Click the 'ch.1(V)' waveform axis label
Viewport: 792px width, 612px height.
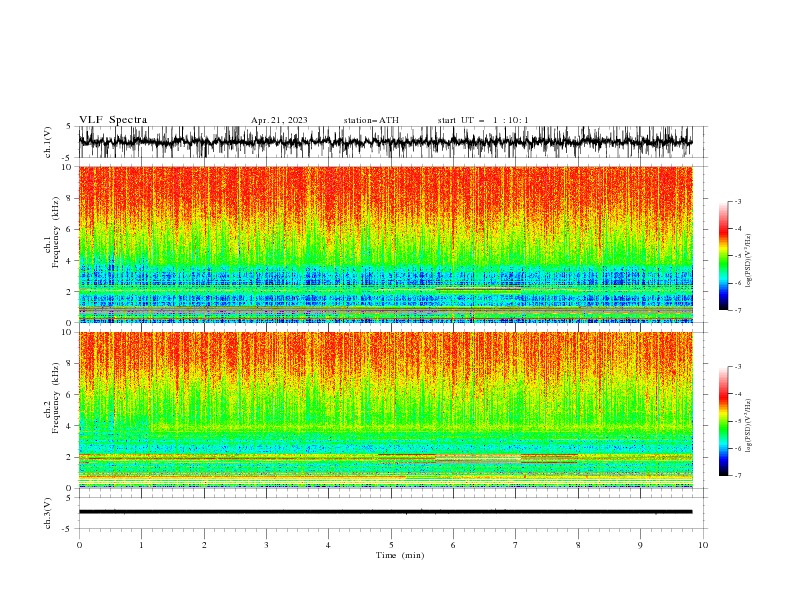[x=48, y=142]
